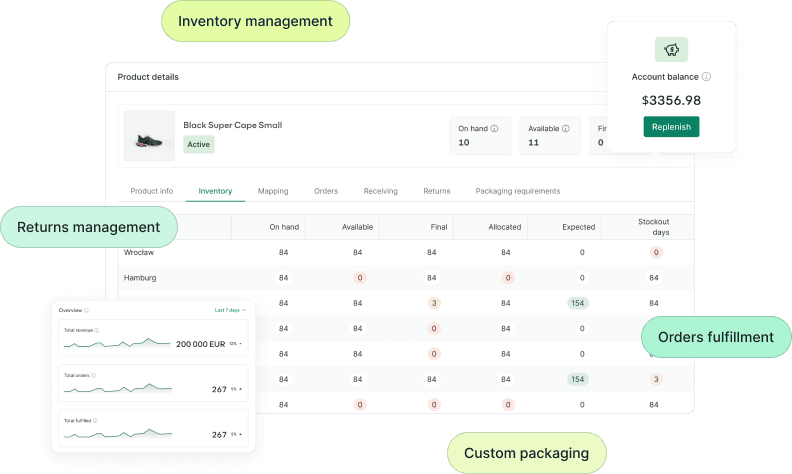Select the Inventory tab
This screenshot has height=474, width=792.
[215, 191]
